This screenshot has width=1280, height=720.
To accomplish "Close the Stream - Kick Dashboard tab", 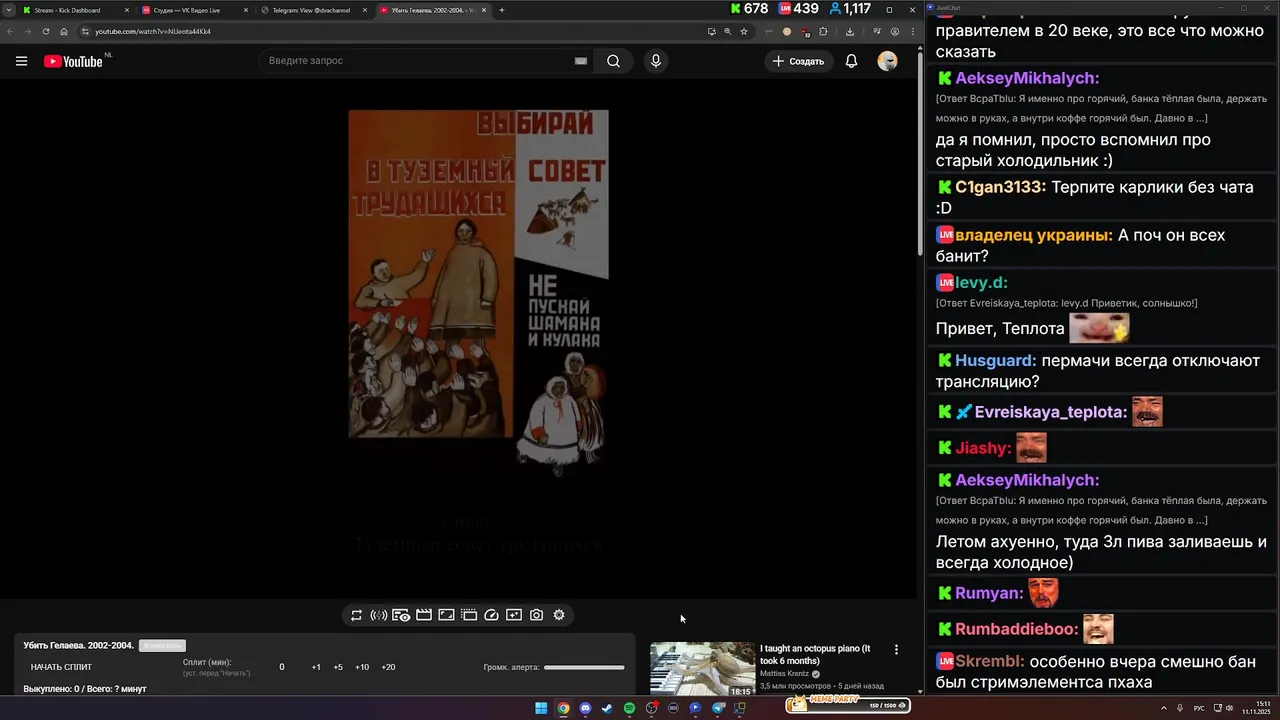I will 126,10.
